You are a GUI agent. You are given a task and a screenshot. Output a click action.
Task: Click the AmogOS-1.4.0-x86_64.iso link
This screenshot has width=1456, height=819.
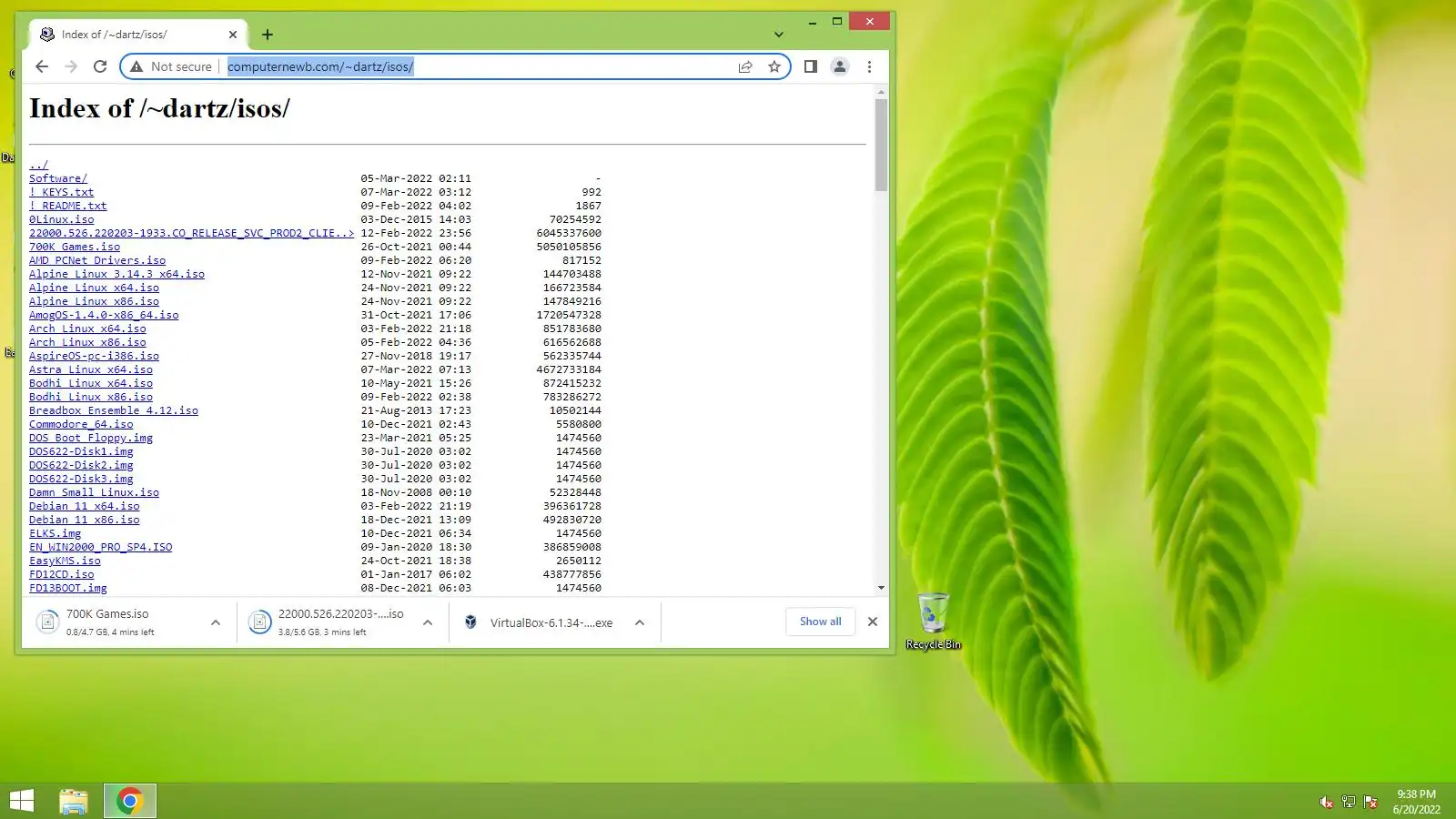click(104, 315)
